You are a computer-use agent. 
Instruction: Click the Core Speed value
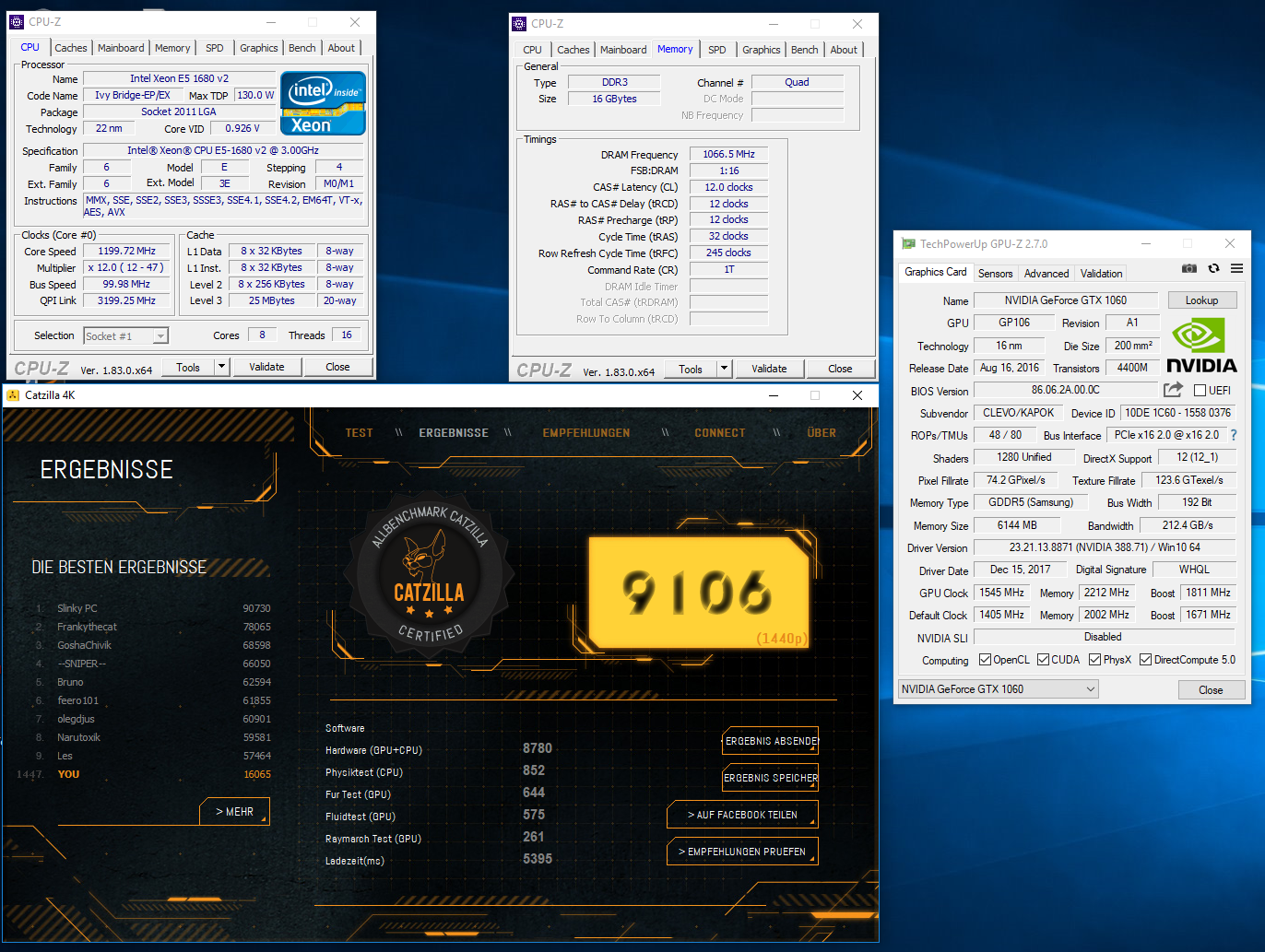tap(127, 251)
